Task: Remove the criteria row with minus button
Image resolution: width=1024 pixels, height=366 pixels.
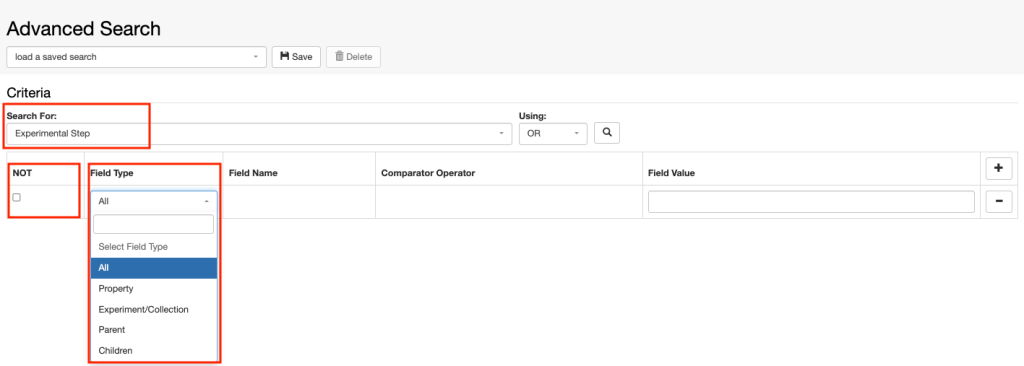Action: [x=999, y=202]
